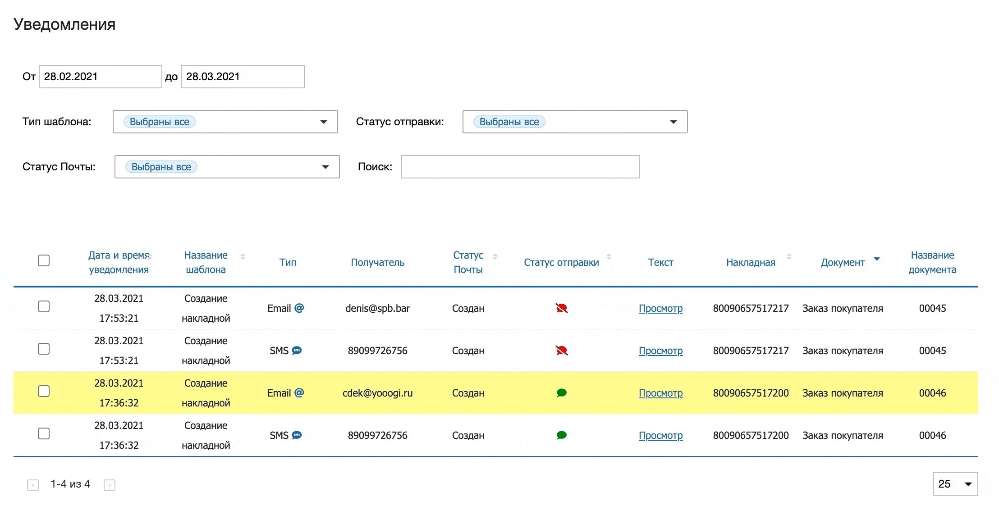Check the box for the denis@spb.bar row
The width and height of the screenshot is (999, 511).
[44, 307]
